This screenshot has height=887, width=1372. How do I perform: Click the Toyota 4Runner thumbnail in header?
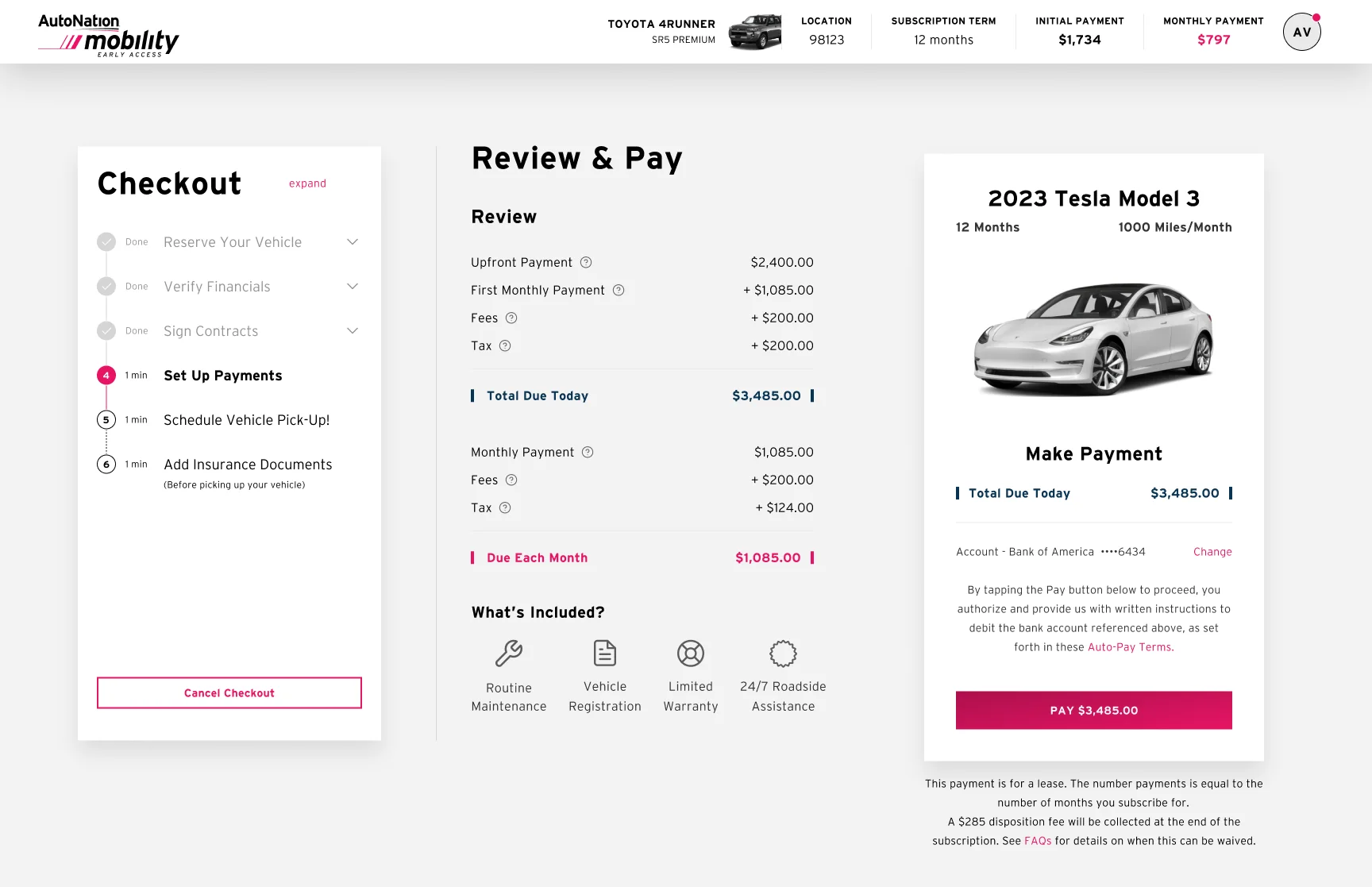(754, 32)
